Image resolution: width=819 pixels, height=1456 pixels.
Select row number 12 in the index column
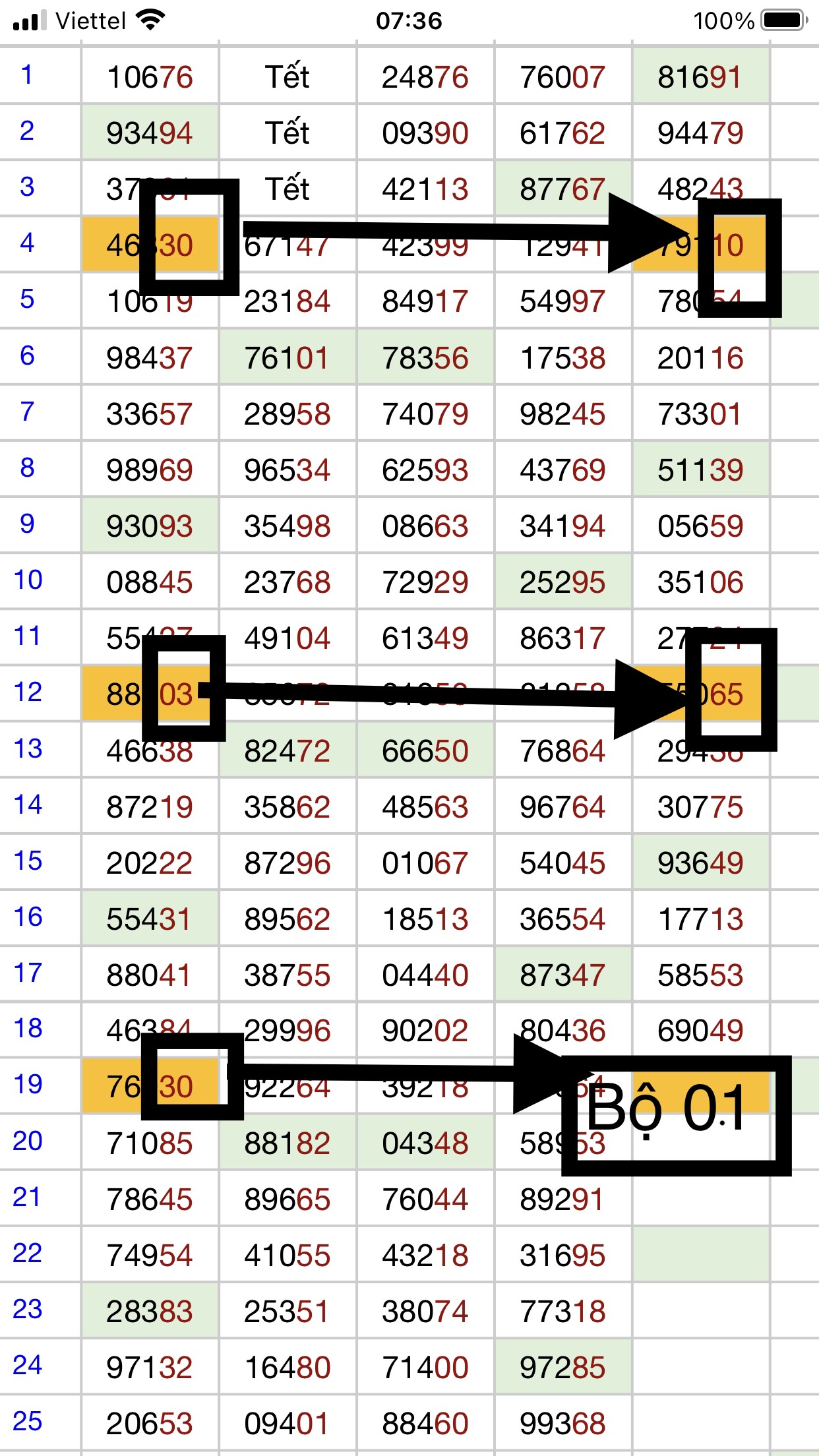click(x=28, y=692)
